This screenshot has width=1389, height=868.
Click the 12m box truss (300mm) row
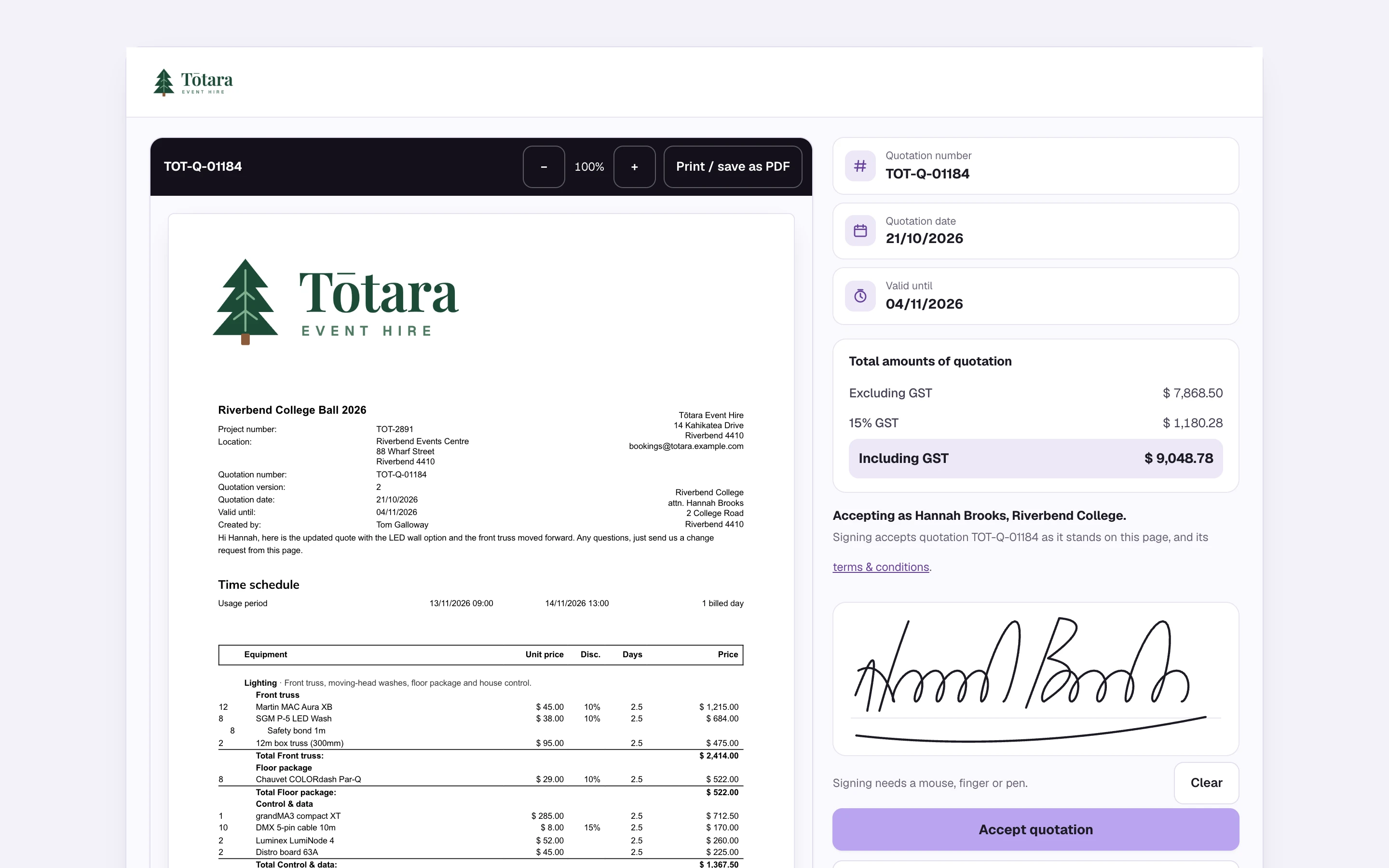pyautogui.click(x=480, y=744)
